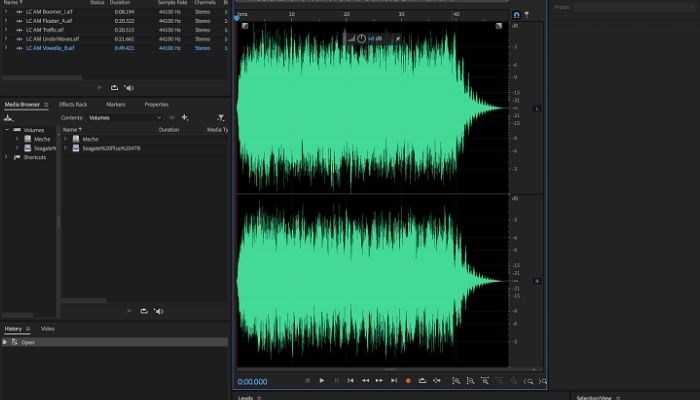Click the Rewind transport button
The height and width of the screenshot is (400, 700).
click(365, 381)
